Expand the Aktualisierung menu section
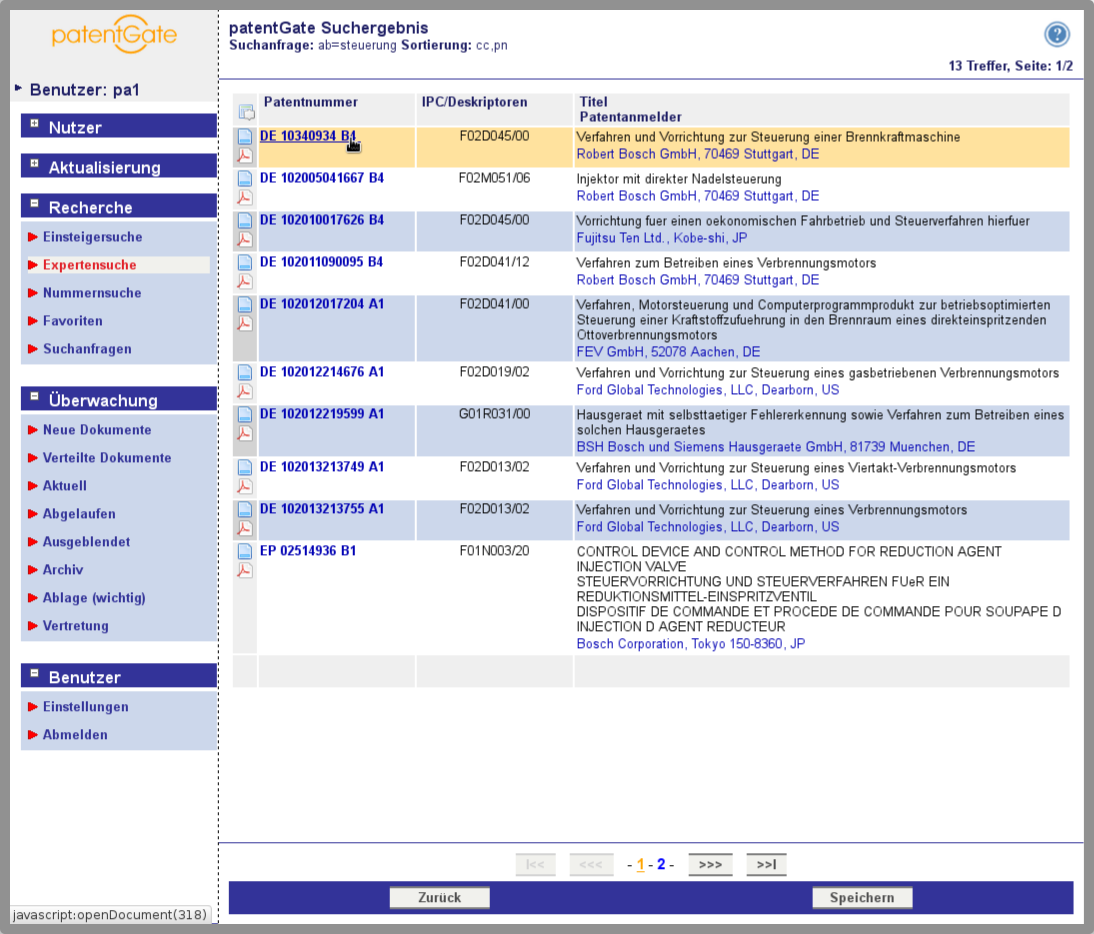 (x=34, y=163)
